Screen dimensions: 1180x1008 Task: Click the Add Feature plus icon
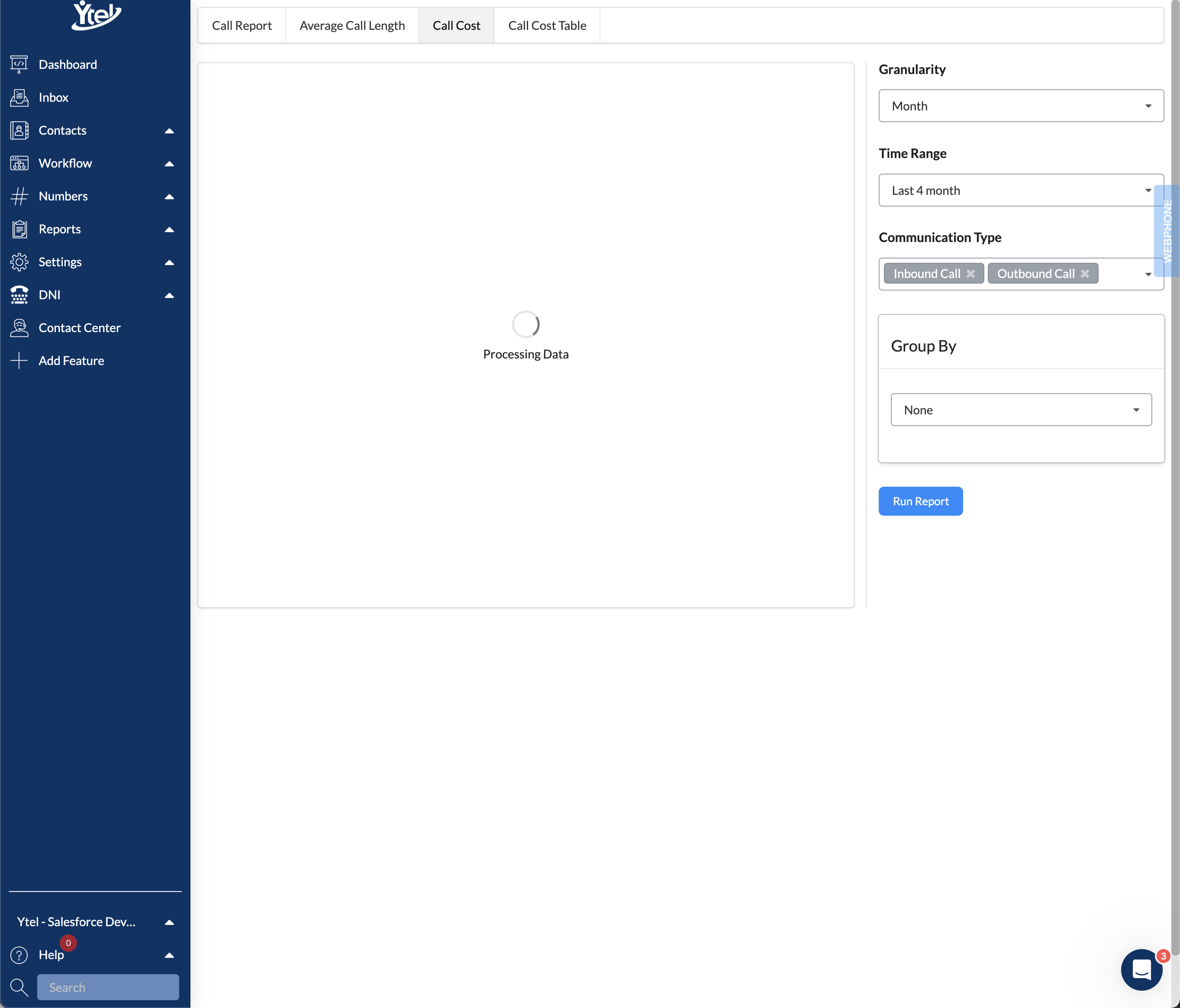click(x=19, y=361)
